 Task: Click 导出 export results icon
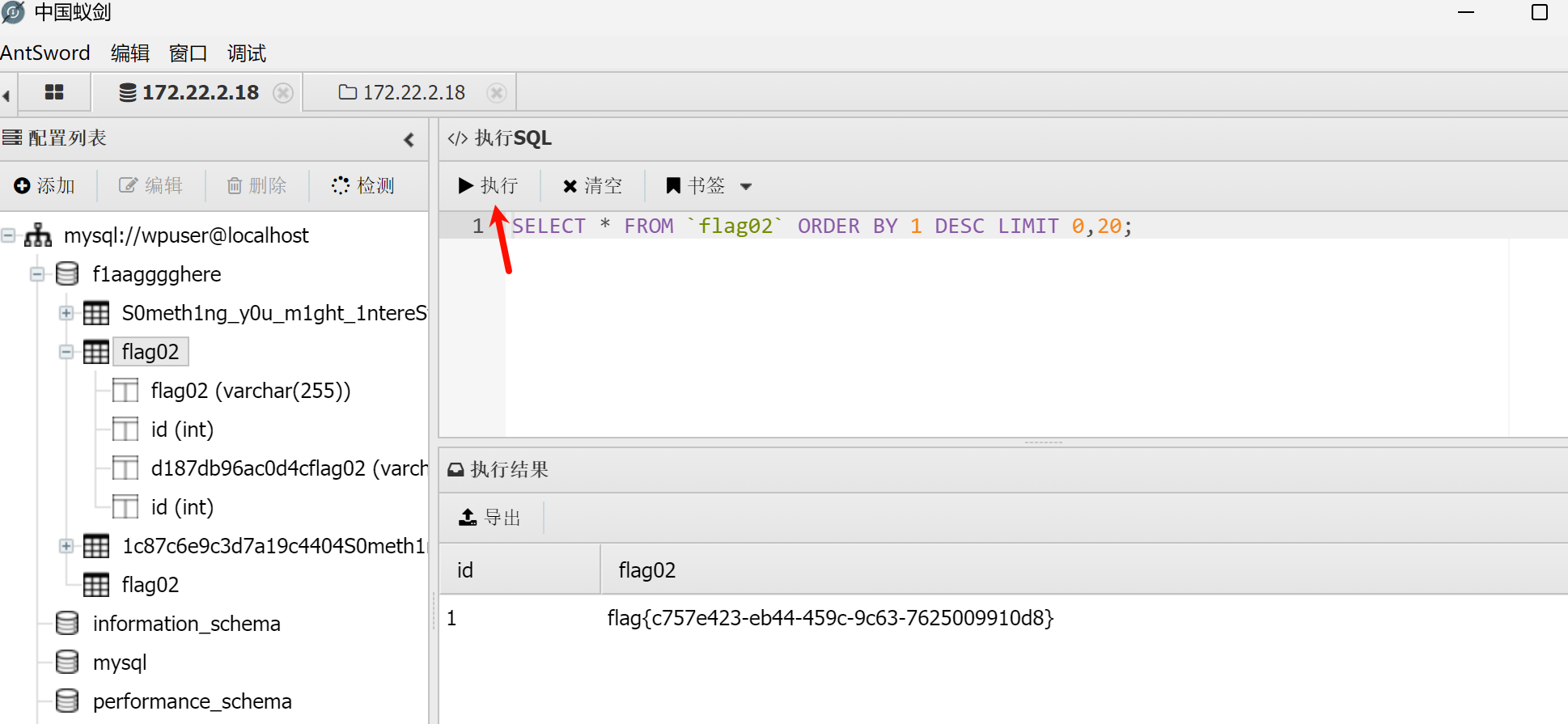click(x=468, y=518)
